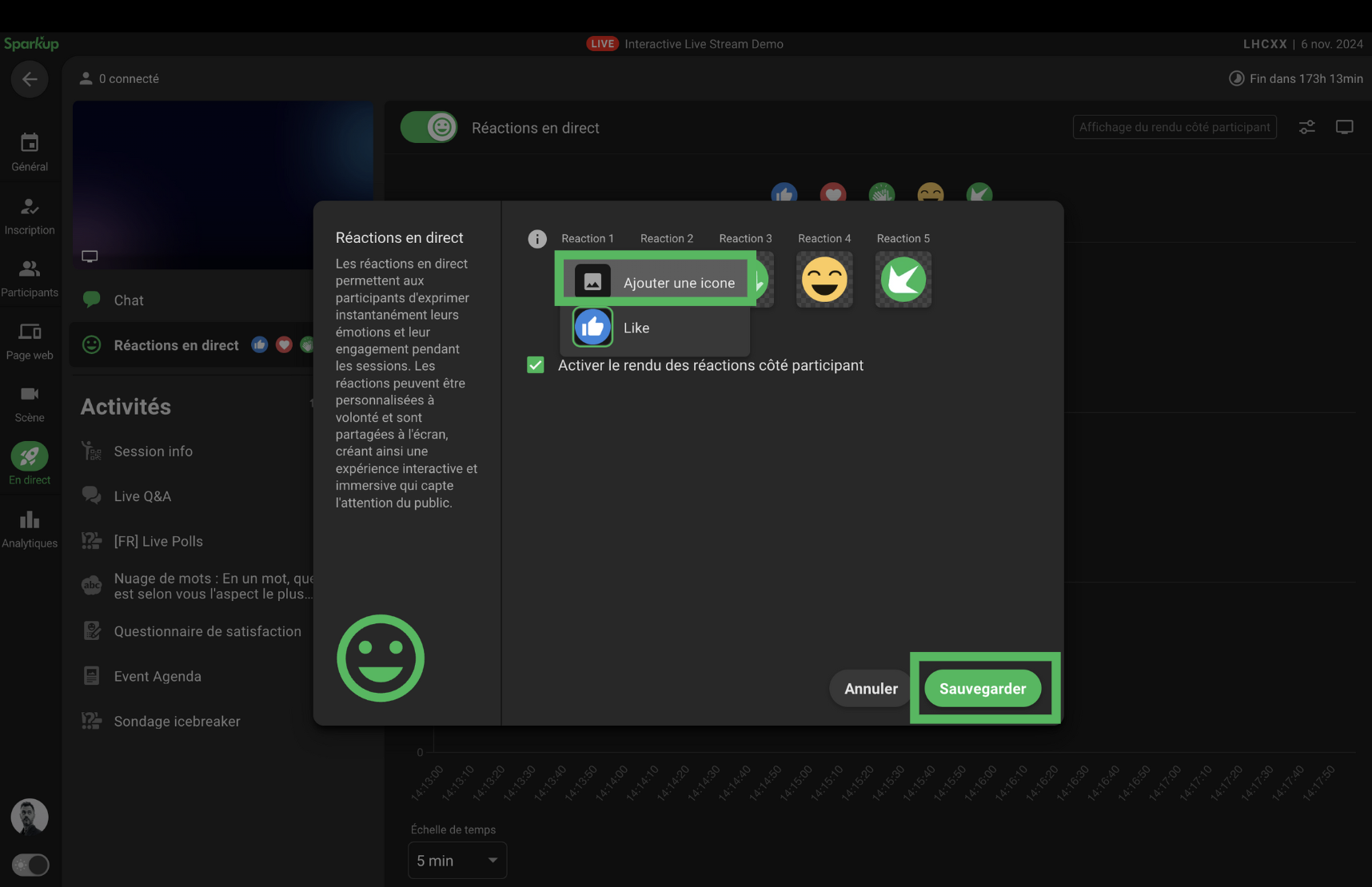The image size is (1372, 887).
Task: Click the user profile avatar
Action: click(30, 816)
